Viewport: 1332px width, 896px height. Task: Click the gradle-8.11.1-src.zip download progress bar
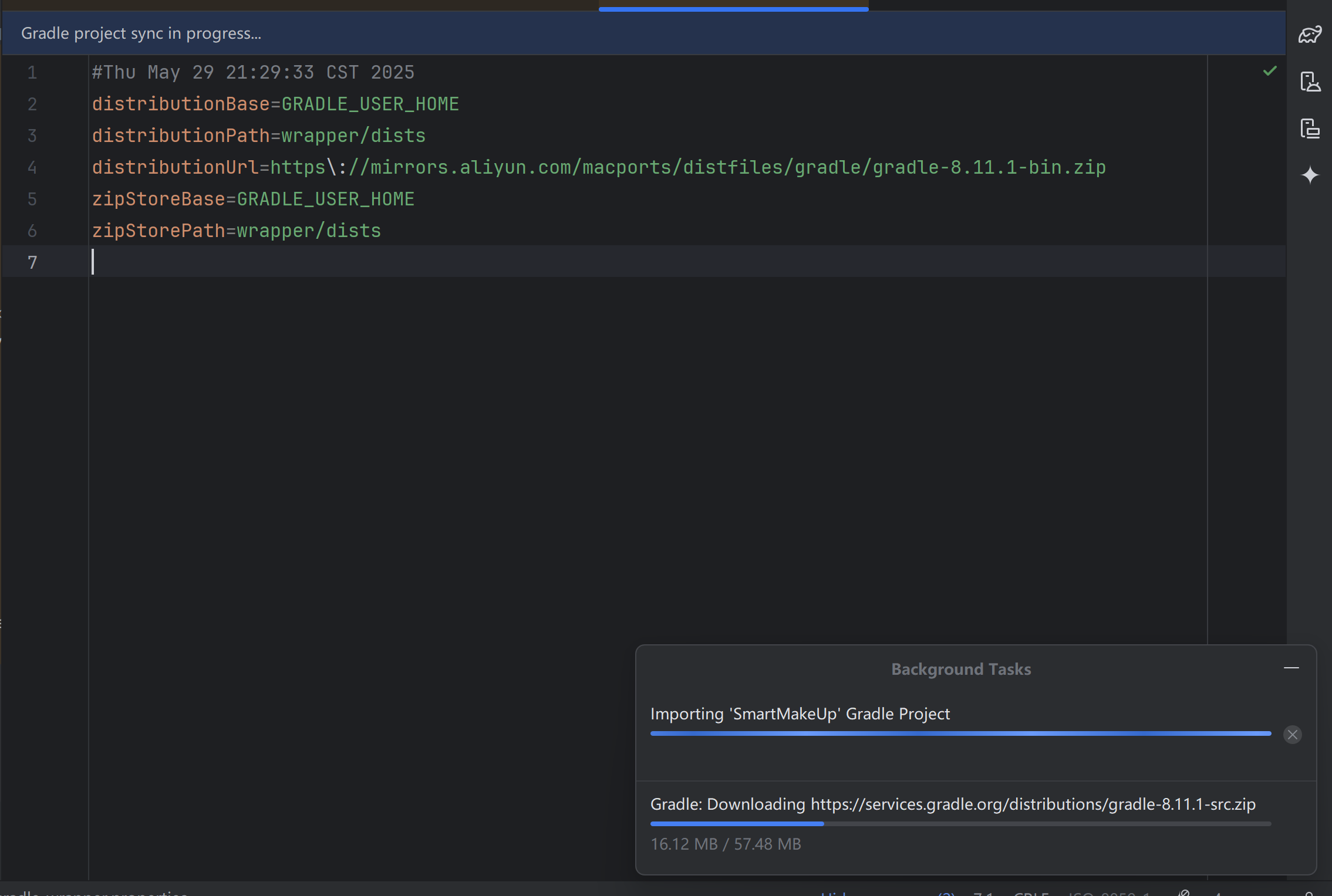[x=960, y=824]
